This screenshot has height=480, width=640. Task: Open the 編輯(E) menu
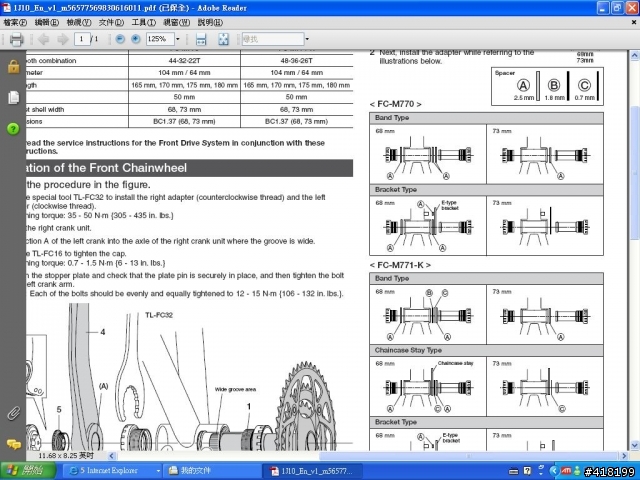46,22
